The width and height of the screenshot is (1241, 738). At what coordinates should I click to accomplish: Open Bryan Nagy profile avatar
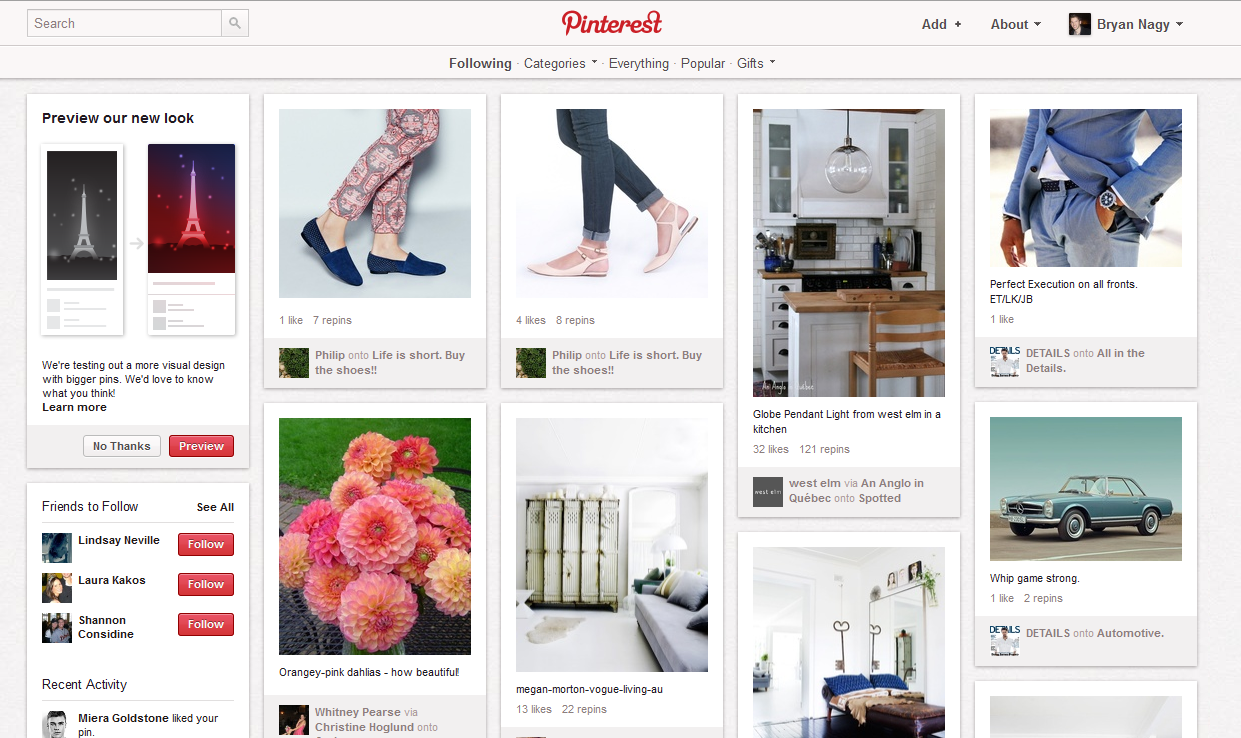1079,24
